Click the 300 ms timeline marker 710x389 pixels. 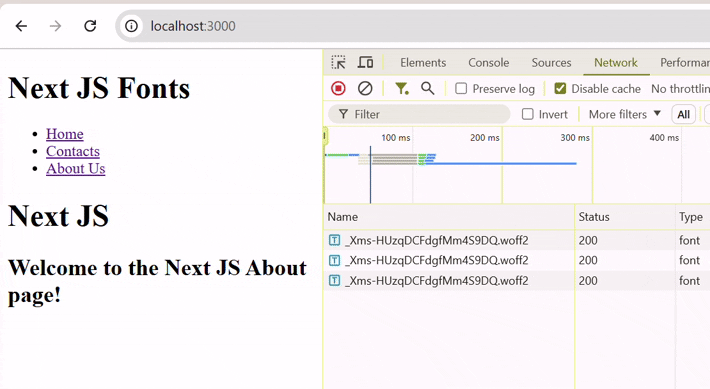click(575, 138)
